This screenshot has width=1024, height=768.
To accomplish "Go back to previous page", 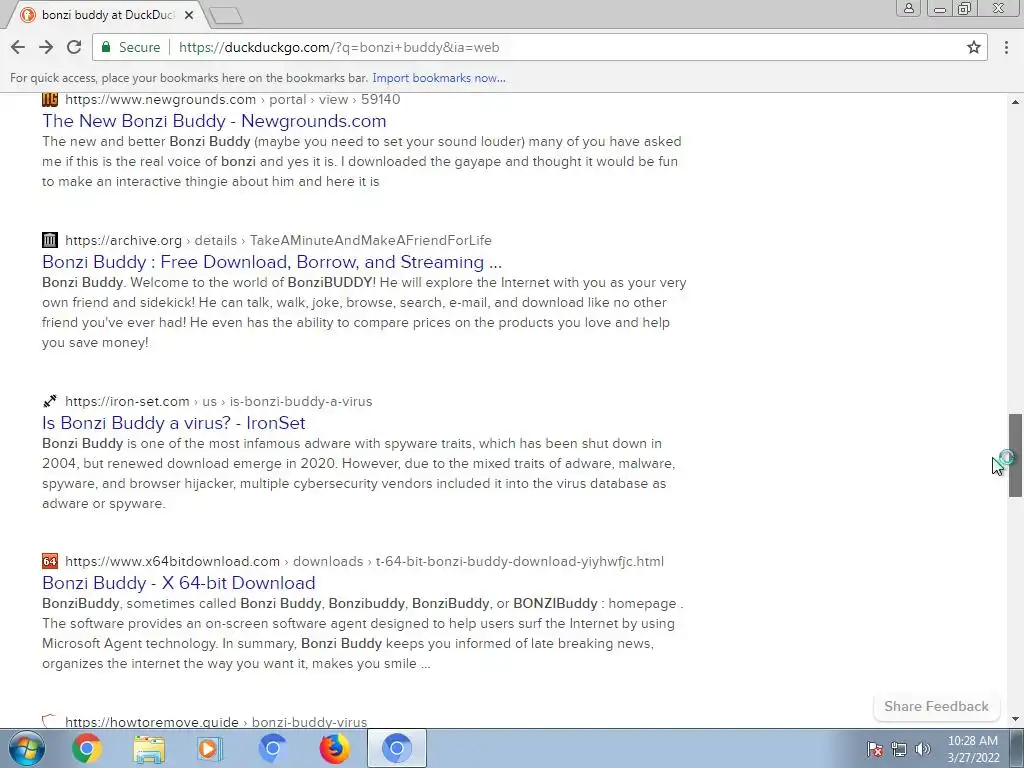I will click(18, 47).
